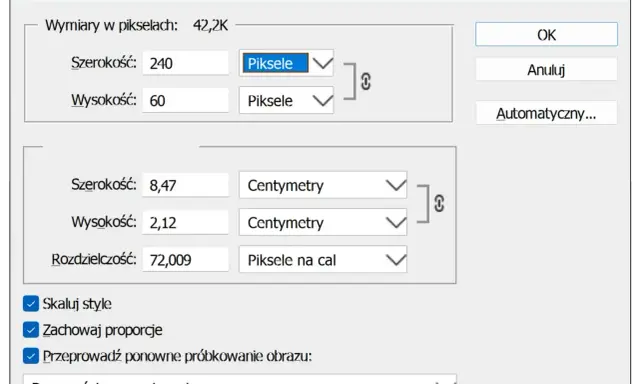
Task: Edit pixel Szerokość field showing 240
Action: coord(185,63)
